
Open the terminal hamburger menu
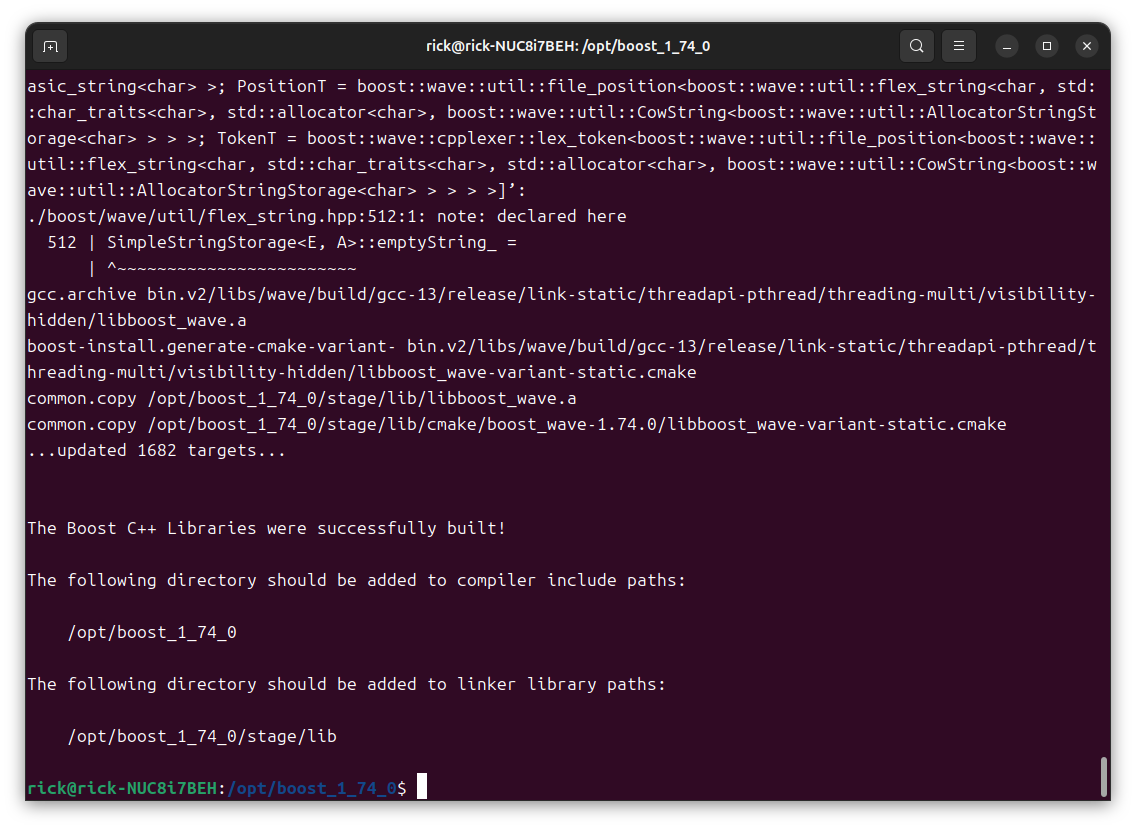click(x=958, y=46)
